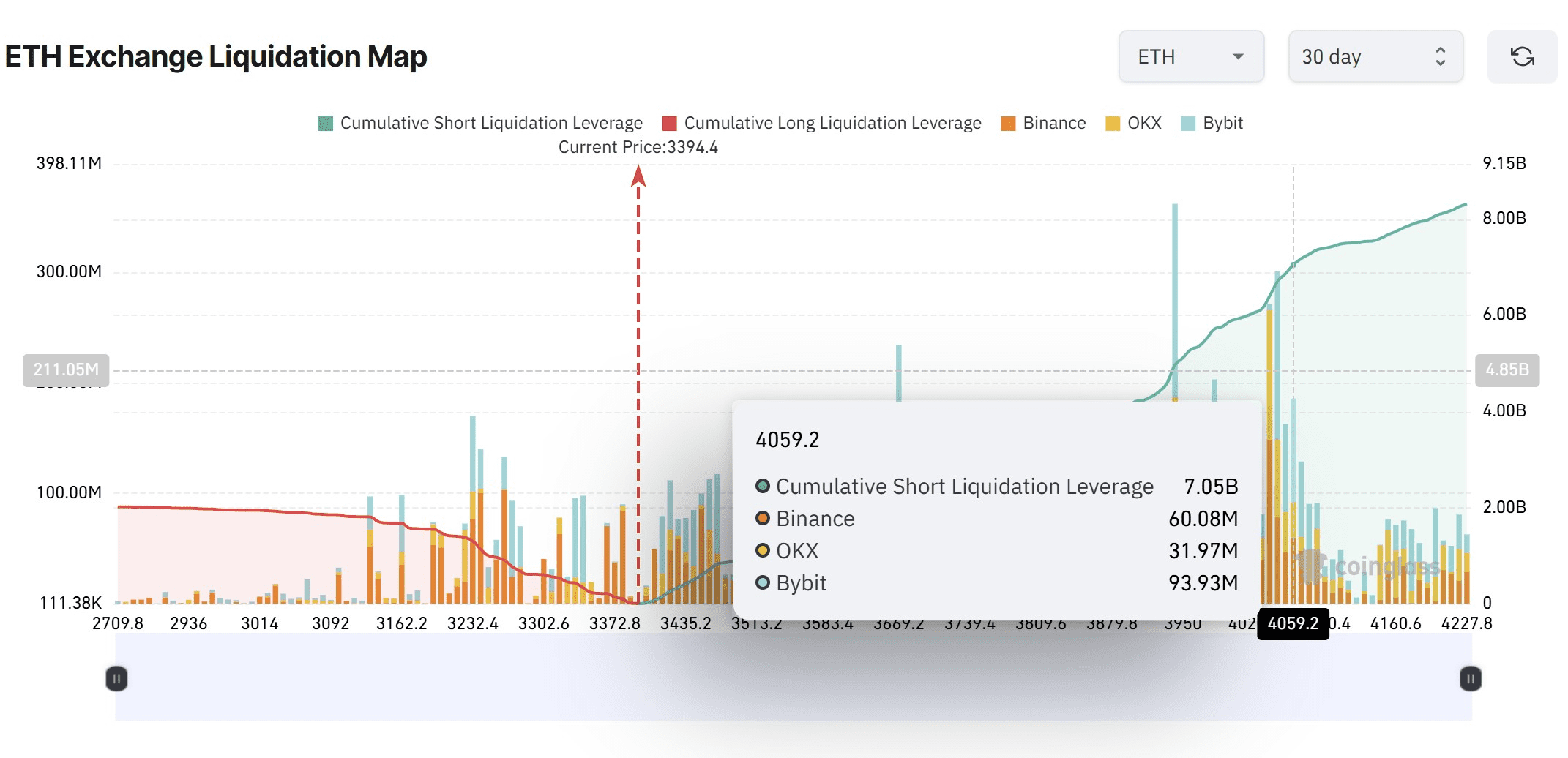1568x758 pixels.
Task: Click the tallest Bybit bar near 3950
Action: click(x=1175, y=293)
